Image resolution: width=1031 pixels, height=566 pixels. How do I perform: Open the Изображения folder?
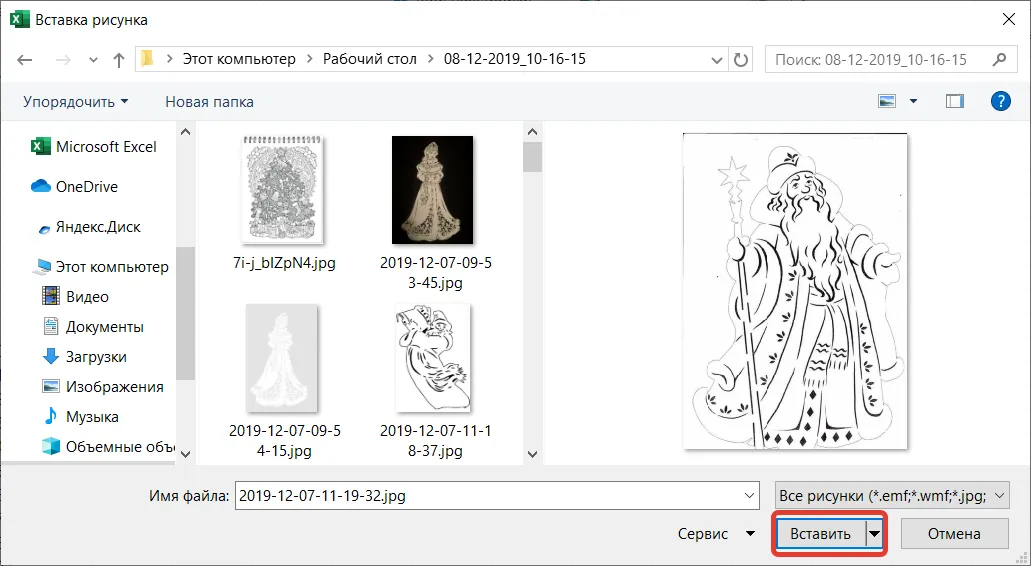point(102,387)
